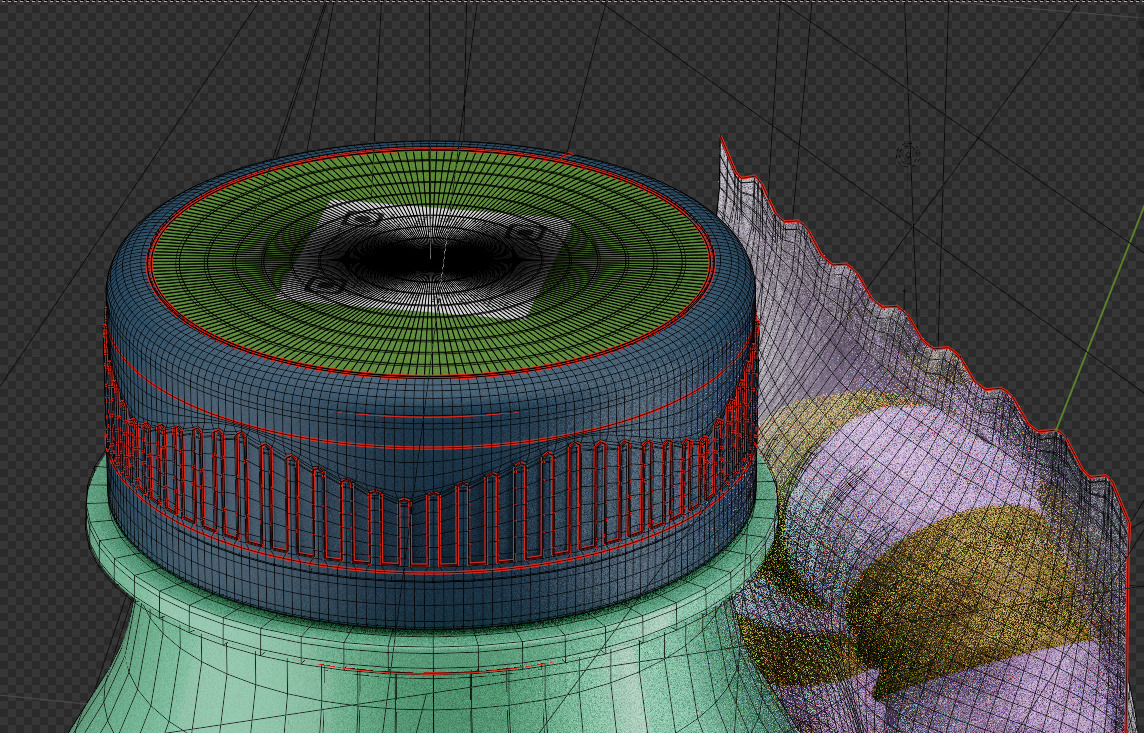Select the dashed-circle light object in viewport
This screenshot has width=1144, height=733.
point(908,155)
